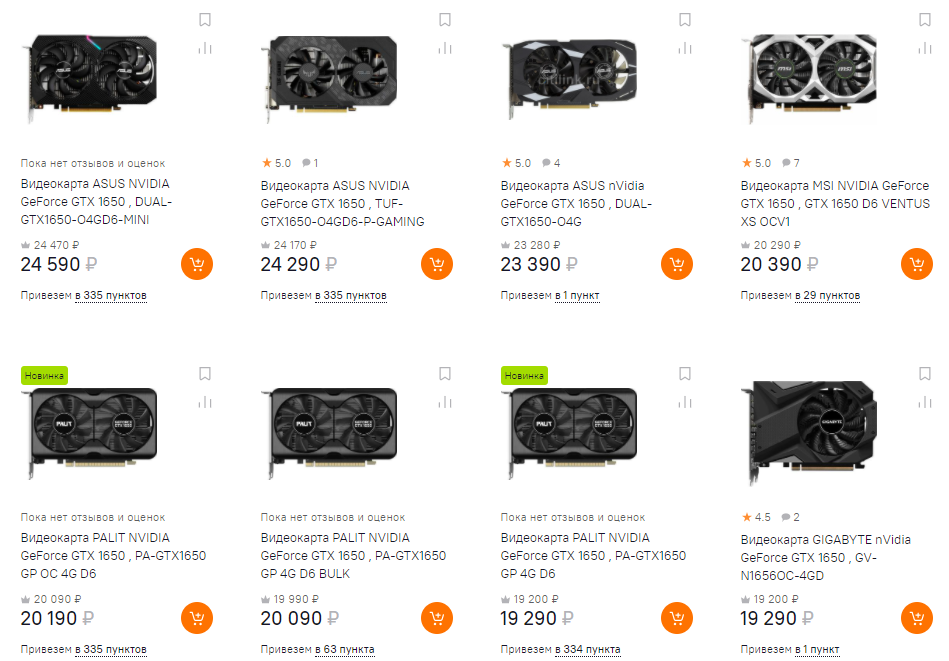The height and width of the screenshot is (661, 949).
Task: Toggle favorite on ASUS DUAL MINI card
Action: pos(205,20)
